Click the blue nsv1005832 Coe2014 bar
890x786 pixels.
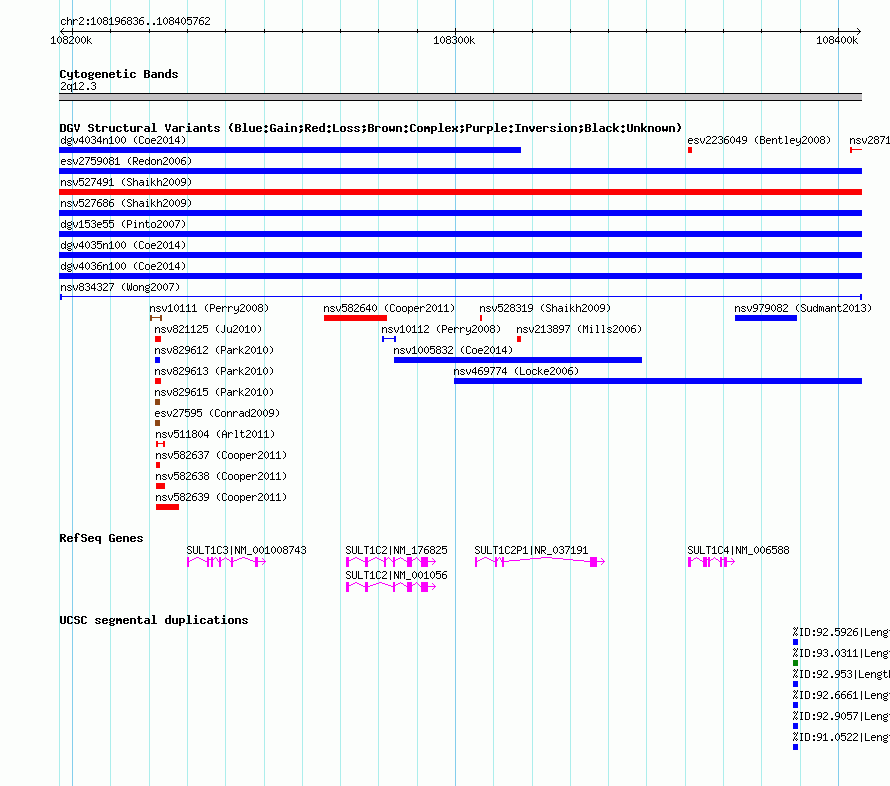pyautogui.click(x=518, y=360)
